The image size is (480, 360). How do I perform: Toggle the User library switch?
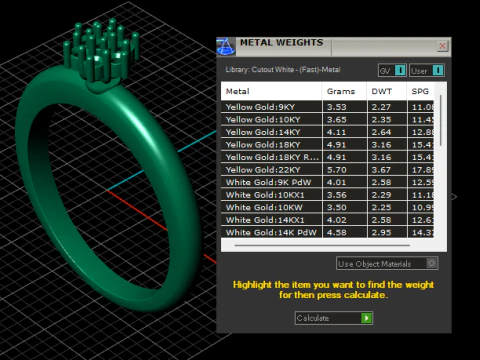(x=427, y=70)
